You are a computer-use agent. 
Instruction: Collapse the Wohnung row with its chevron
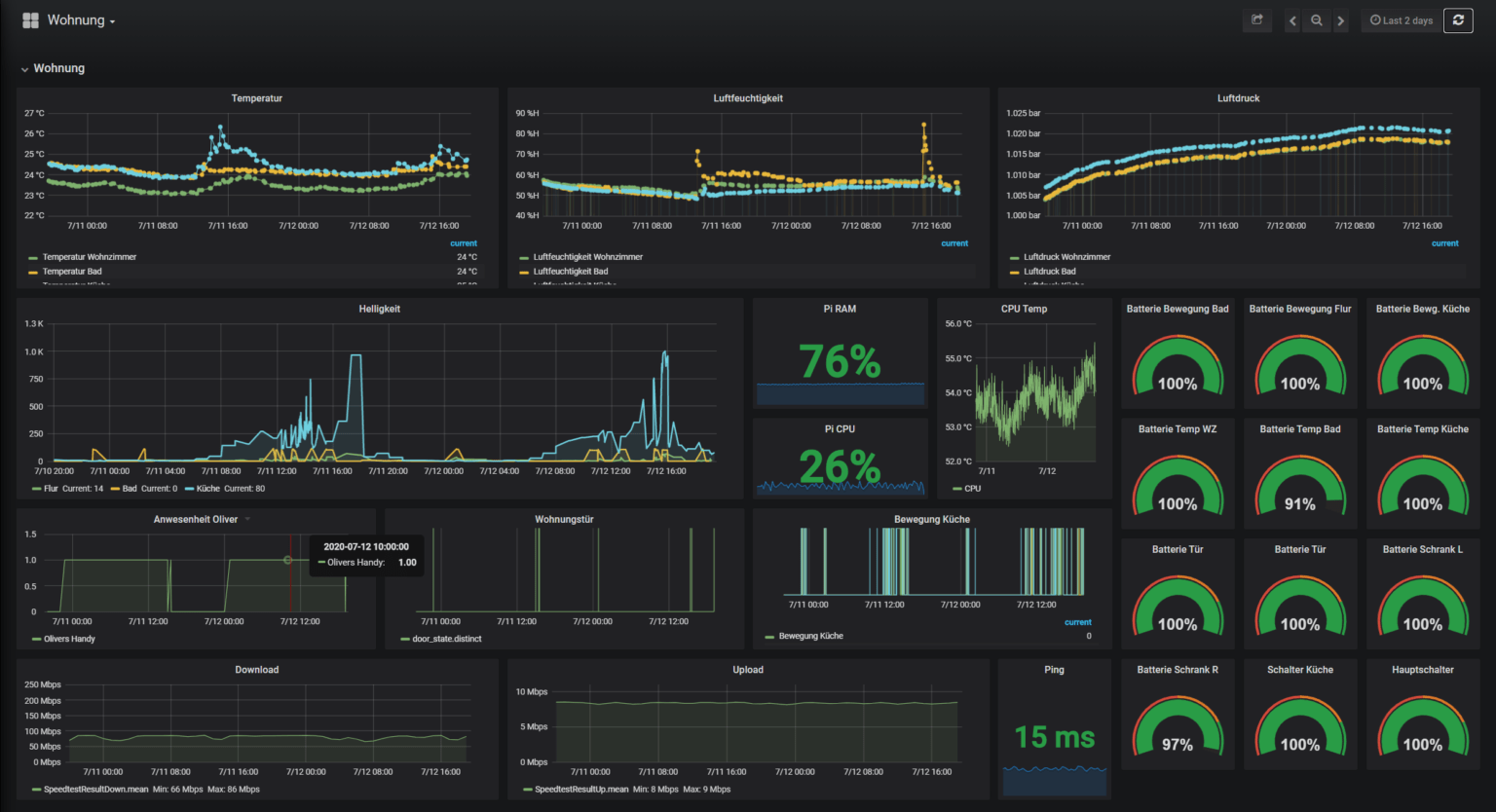pos(24,68)
